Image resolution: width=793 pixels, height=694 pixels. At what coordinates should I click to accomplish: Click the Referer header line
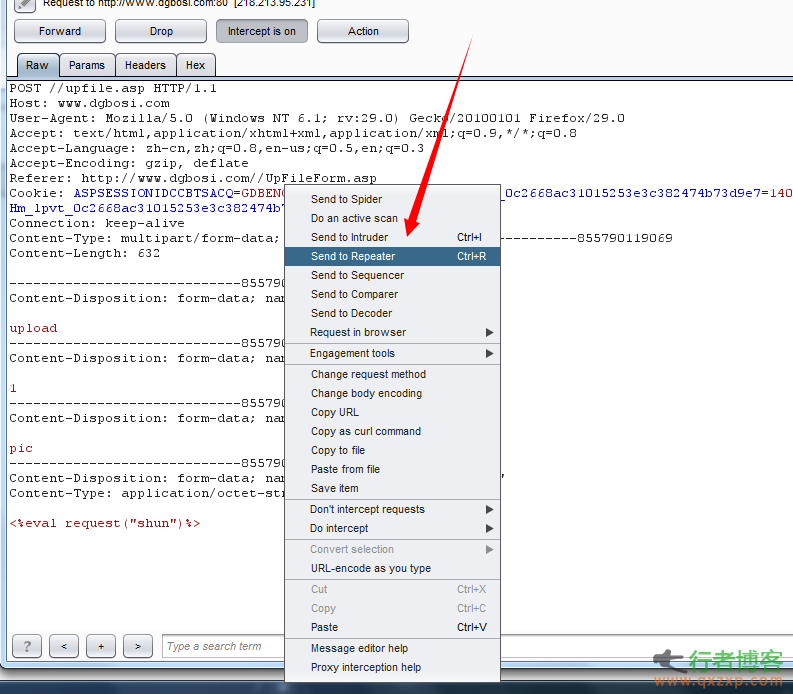193,179
